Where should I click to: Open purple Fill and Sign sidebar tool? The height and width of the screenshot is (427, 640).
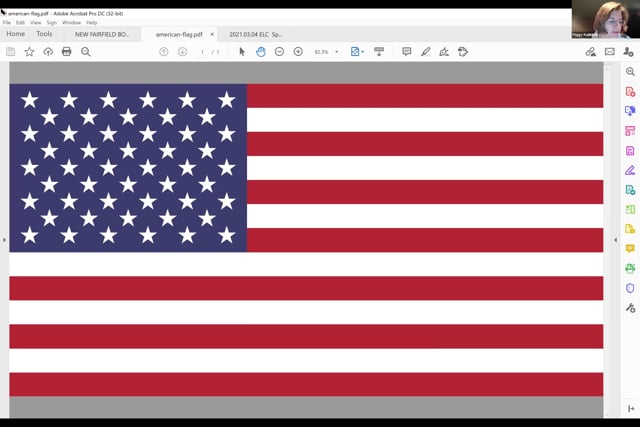click(x=630, y=170)
